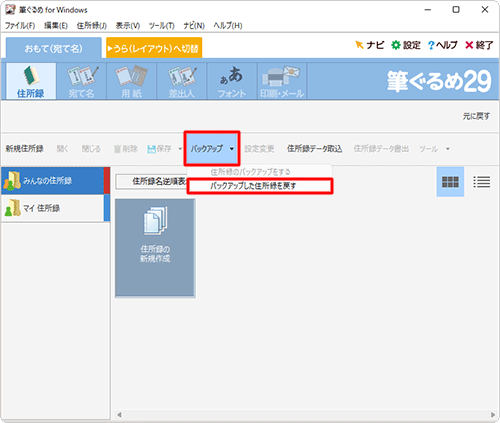Open the 編集(E) menu
Screen dimensions: 500x423
tap(56, 26)
